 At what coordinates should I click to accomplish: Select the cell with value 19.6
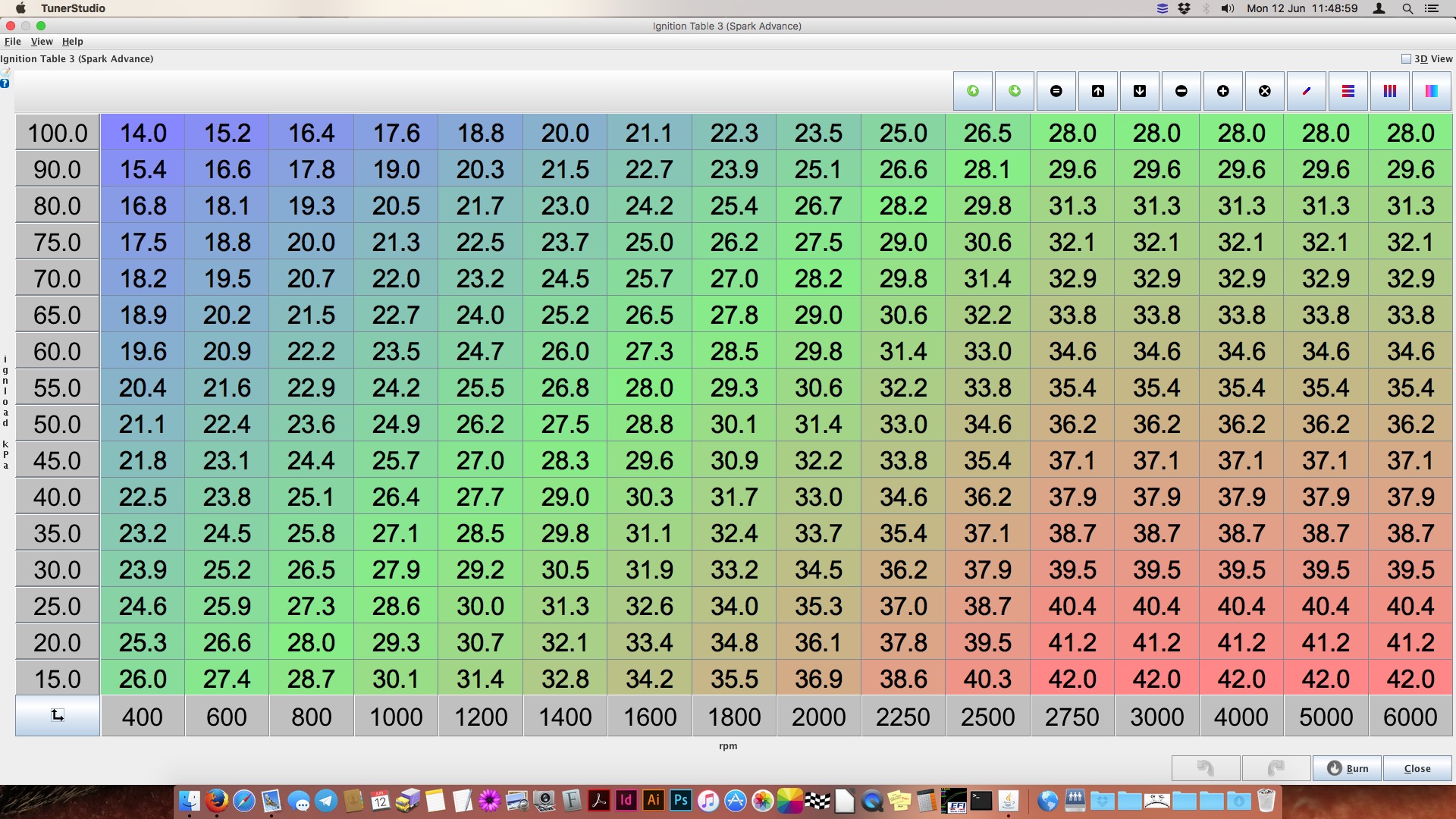coord(143,351)
